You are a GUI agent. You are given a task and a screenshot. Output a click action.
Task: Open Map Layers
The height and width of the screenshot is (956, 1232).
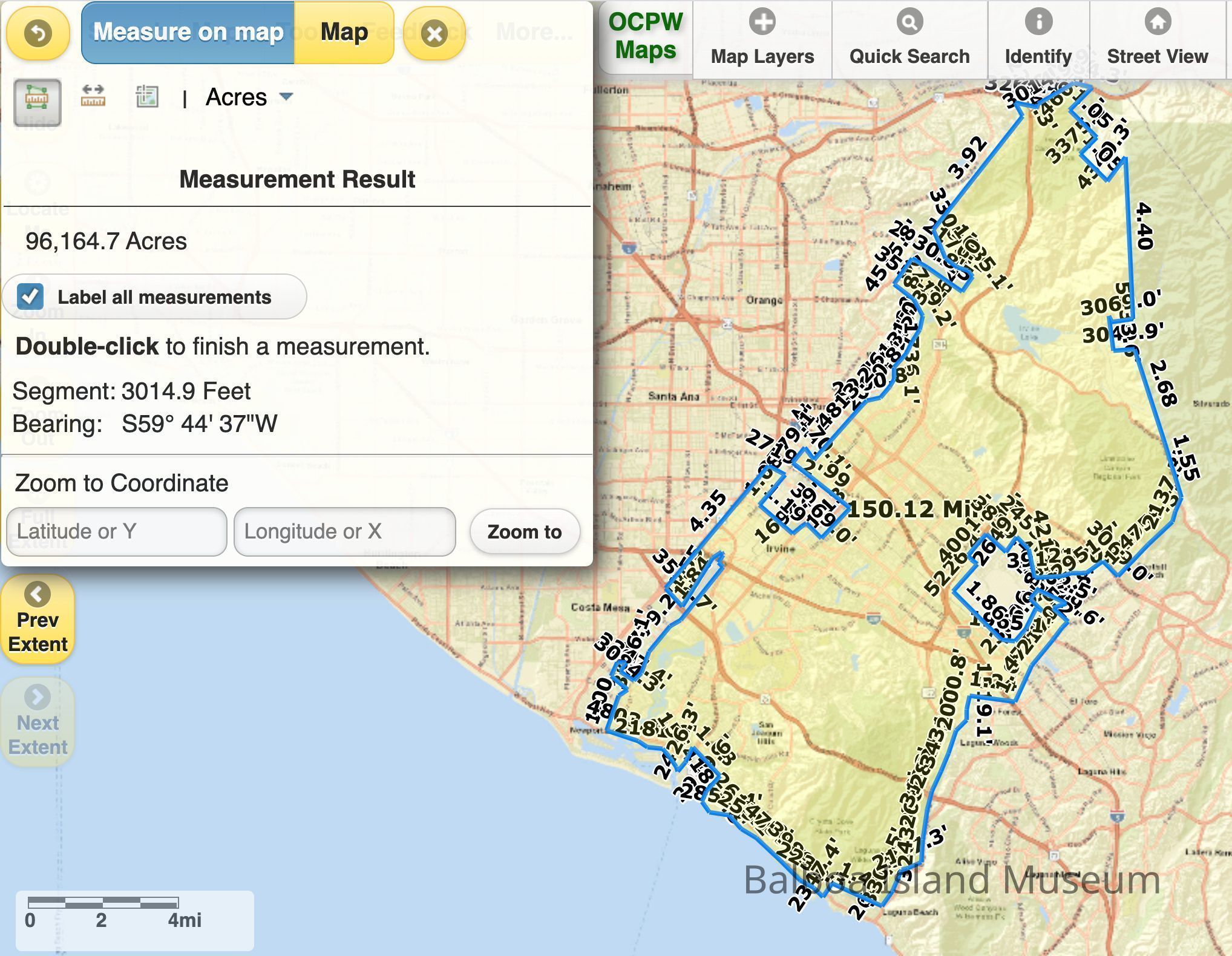(x=762, y=39)
